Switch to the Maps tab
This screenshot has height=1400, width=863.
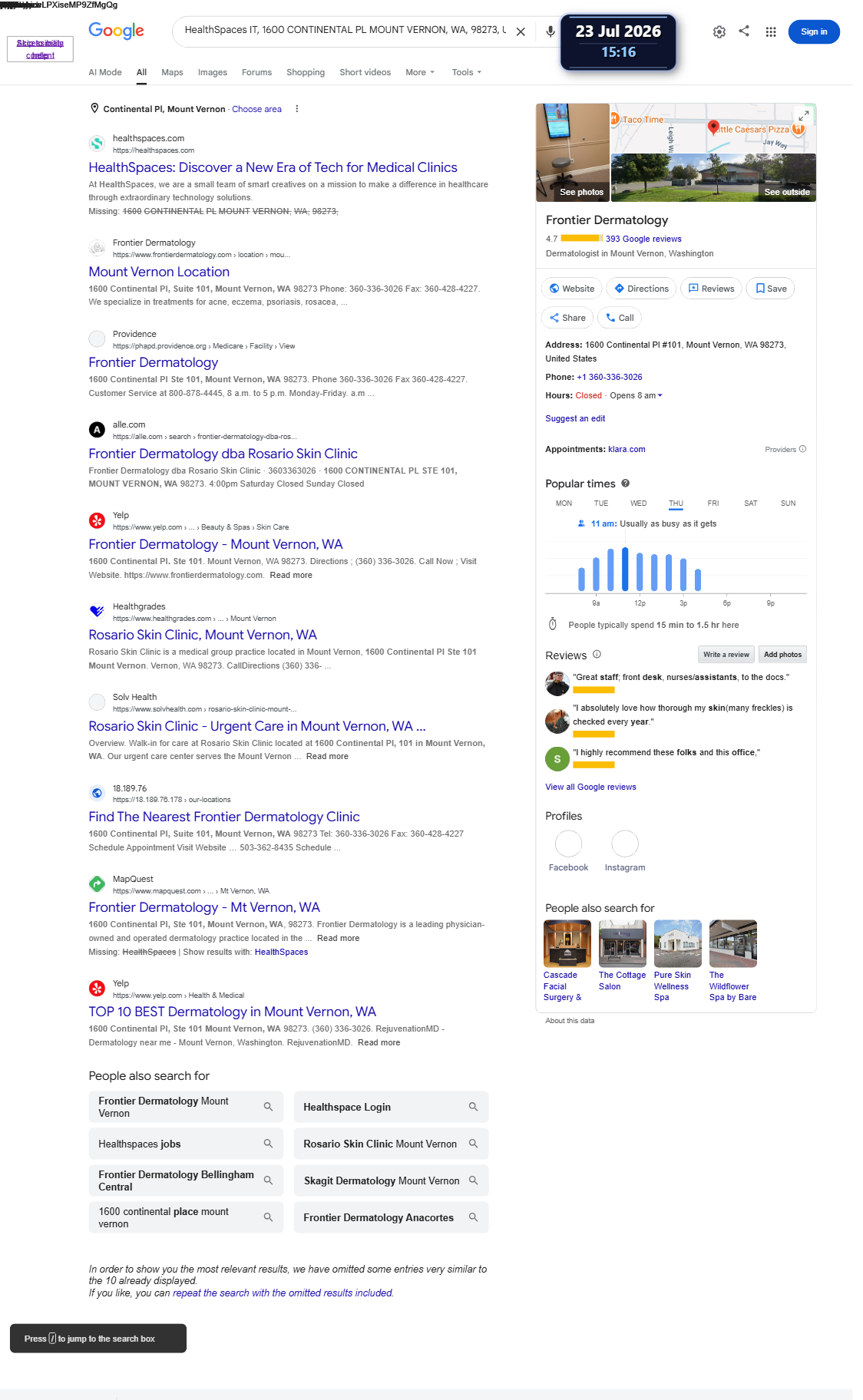172,72
